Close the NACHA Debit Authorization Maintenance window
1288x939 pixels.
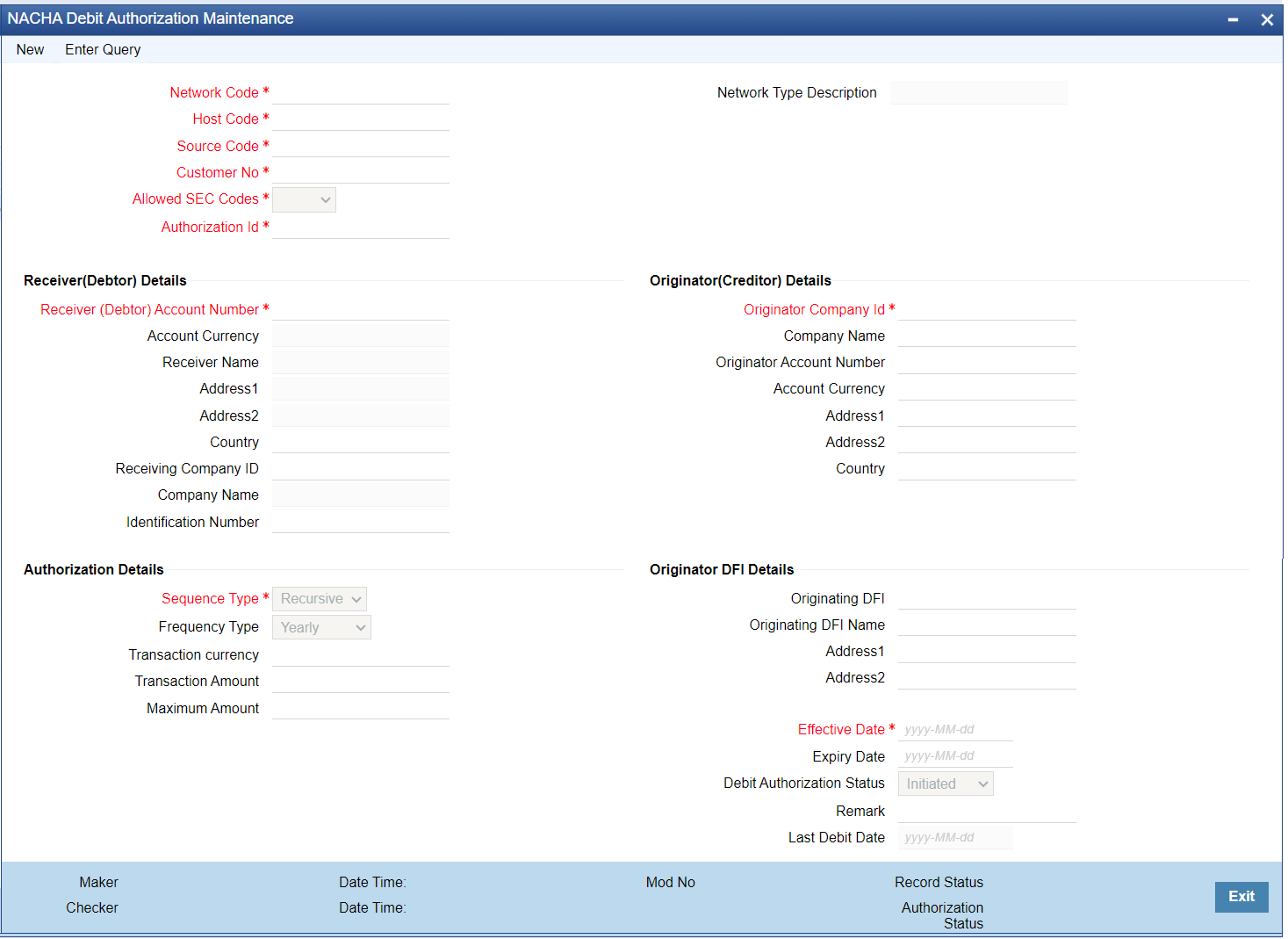tap(1266, 19)
